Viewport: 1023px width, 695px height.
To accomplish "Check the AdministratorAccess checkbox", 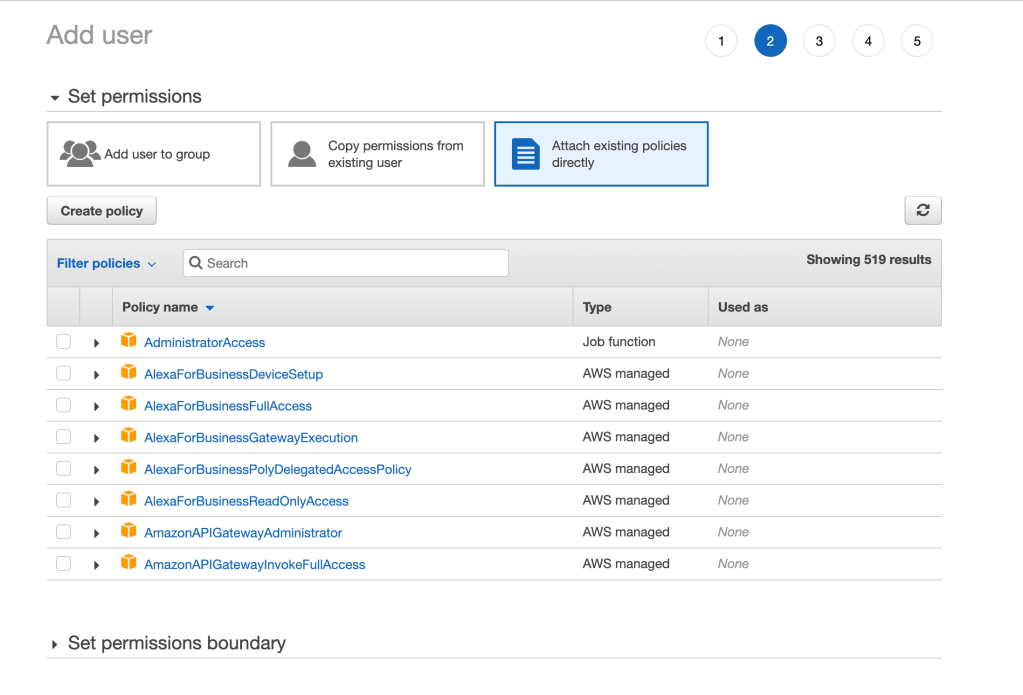I will (x=63, y=341).
